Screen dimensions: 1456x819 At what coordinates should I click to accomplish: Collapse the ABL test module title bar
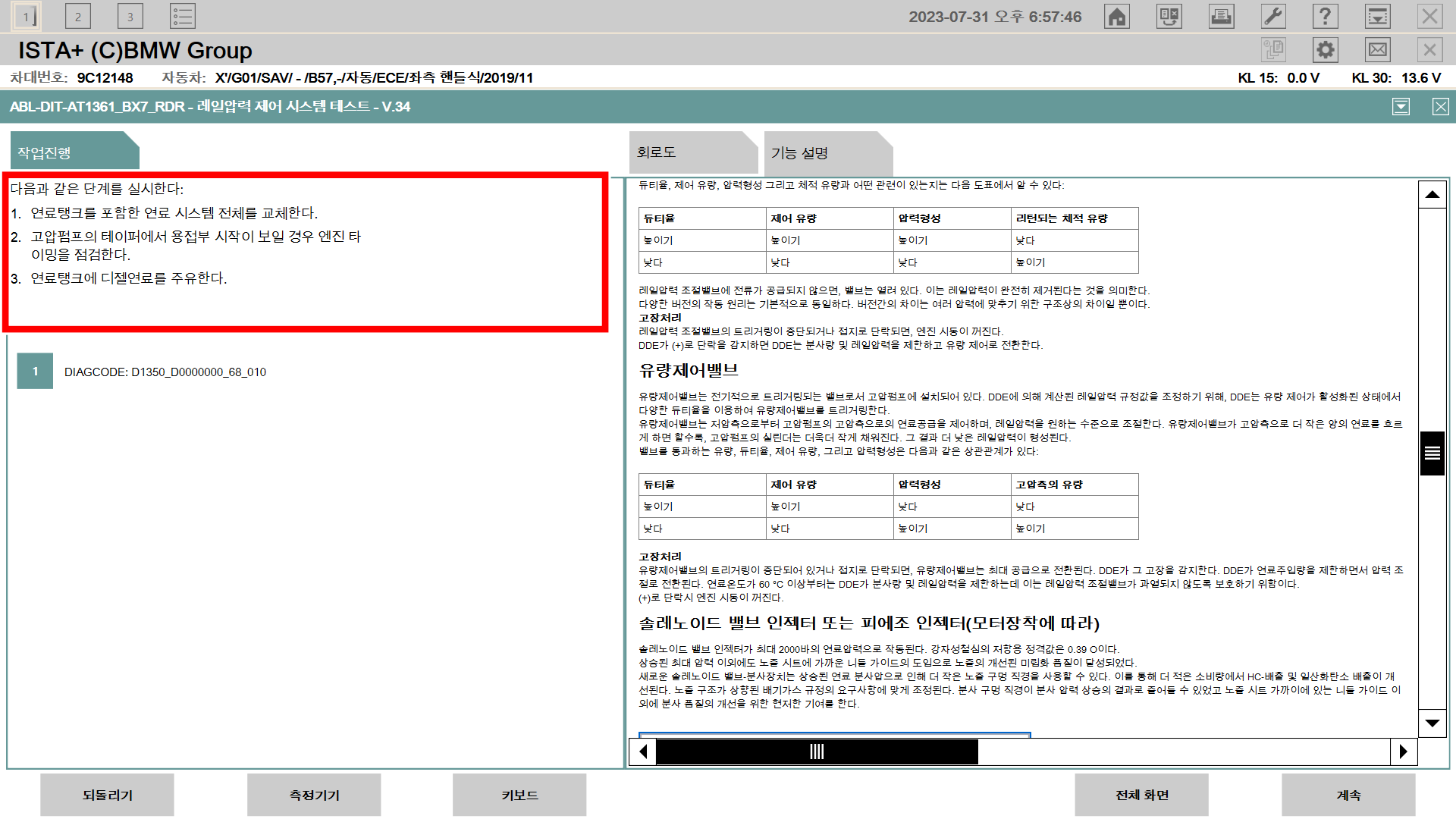(x=1401, y=107)
